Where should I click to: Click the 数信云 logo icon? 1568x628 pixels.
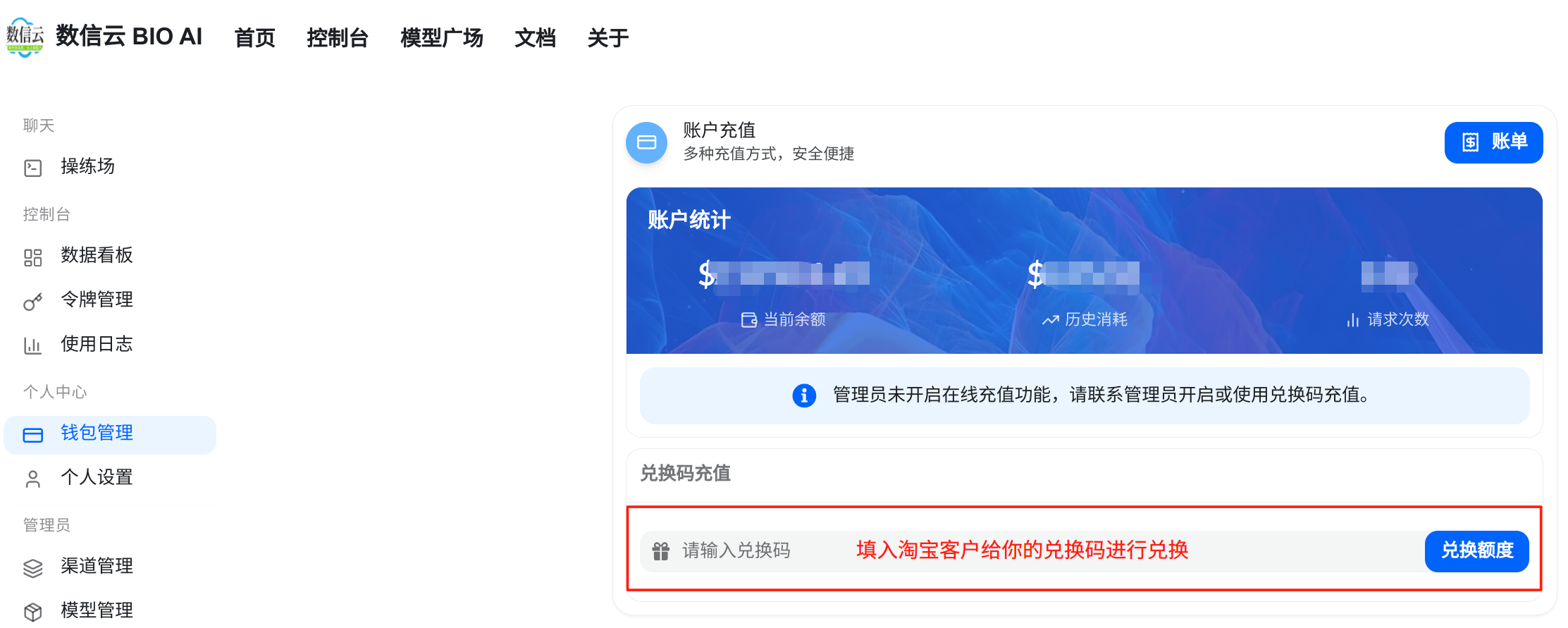25,37
